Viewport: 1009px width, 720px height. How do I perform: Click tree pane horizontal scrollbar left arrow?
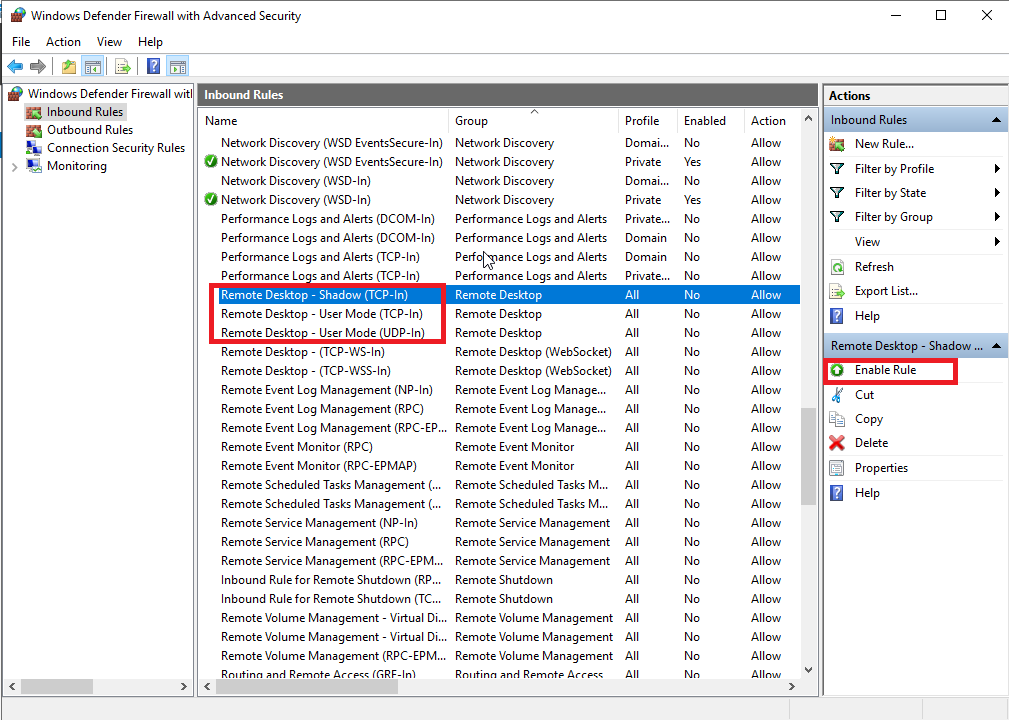12,687
